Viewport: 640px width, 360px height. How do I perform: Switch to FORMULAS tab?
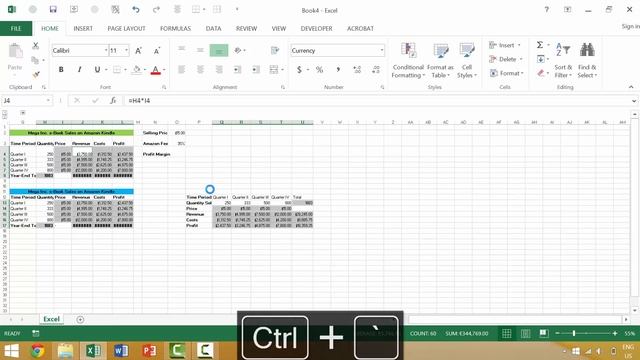point(176,29)
